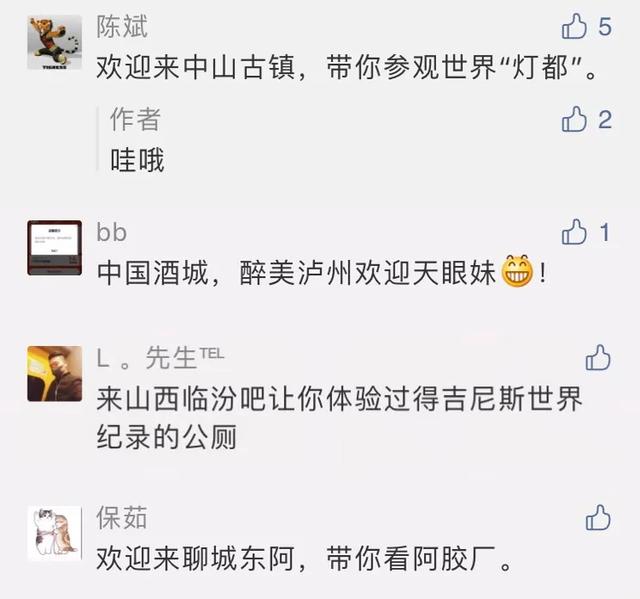Tap the comment about 吉尼斯世界纪录的公厕
The height and width of the screenshot is (599, 640).
[x=339, y=417]
